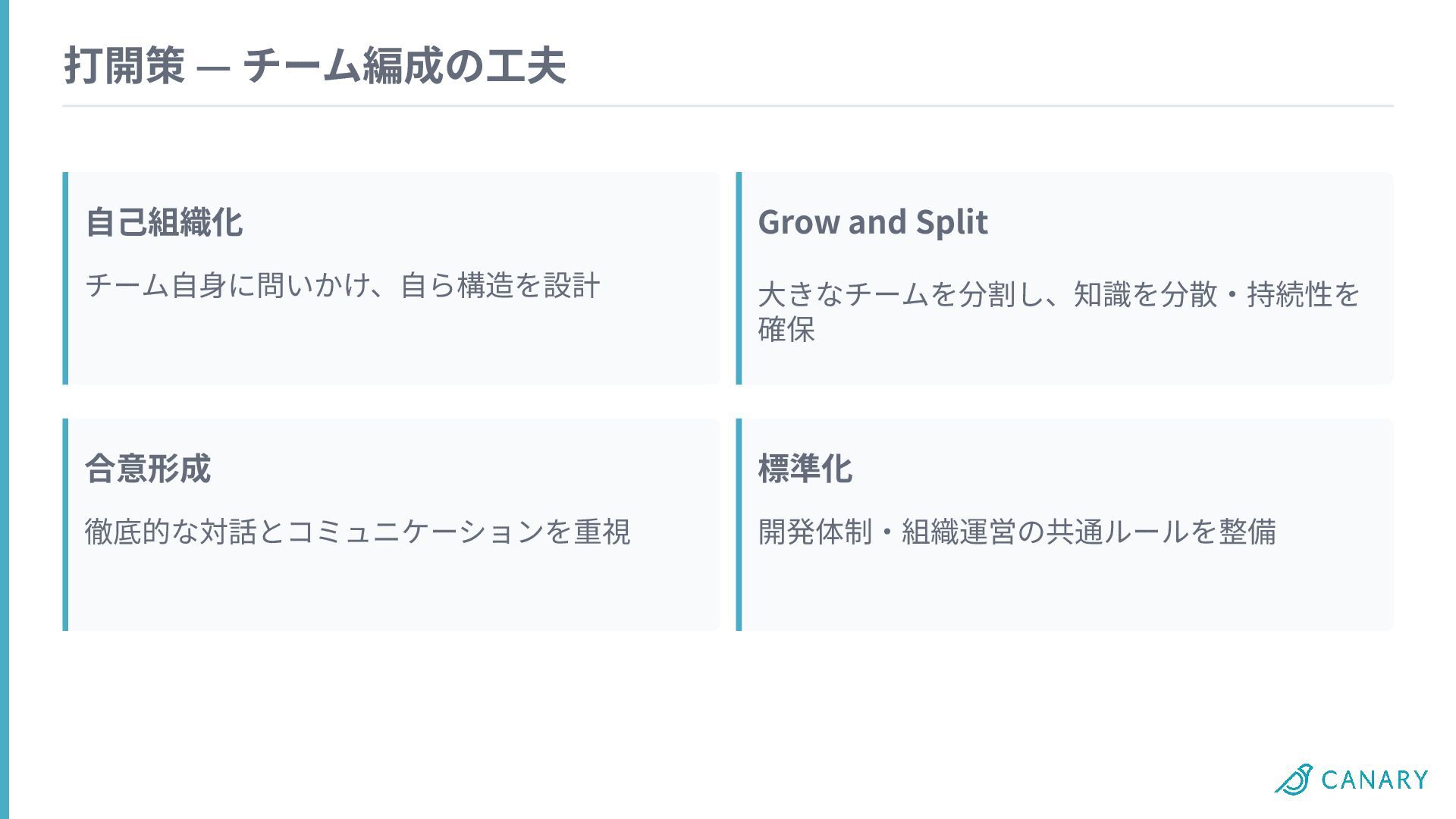Click the divider line under the title
The image size is (1456, 819).
click(x=728, y=105)
